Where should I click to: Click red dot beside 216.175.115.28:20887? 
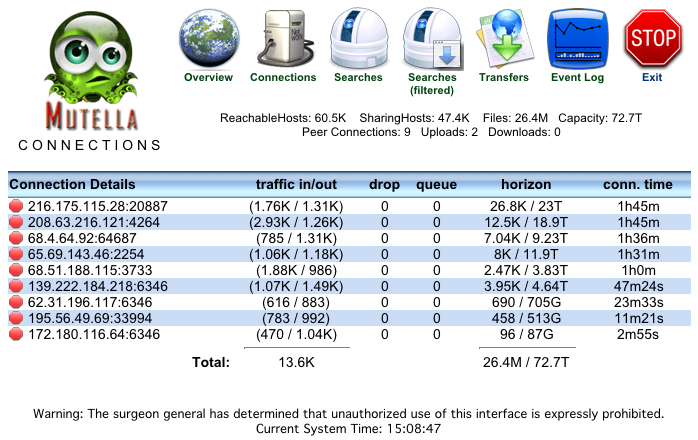pyautogui.click(x=15, y=206)
